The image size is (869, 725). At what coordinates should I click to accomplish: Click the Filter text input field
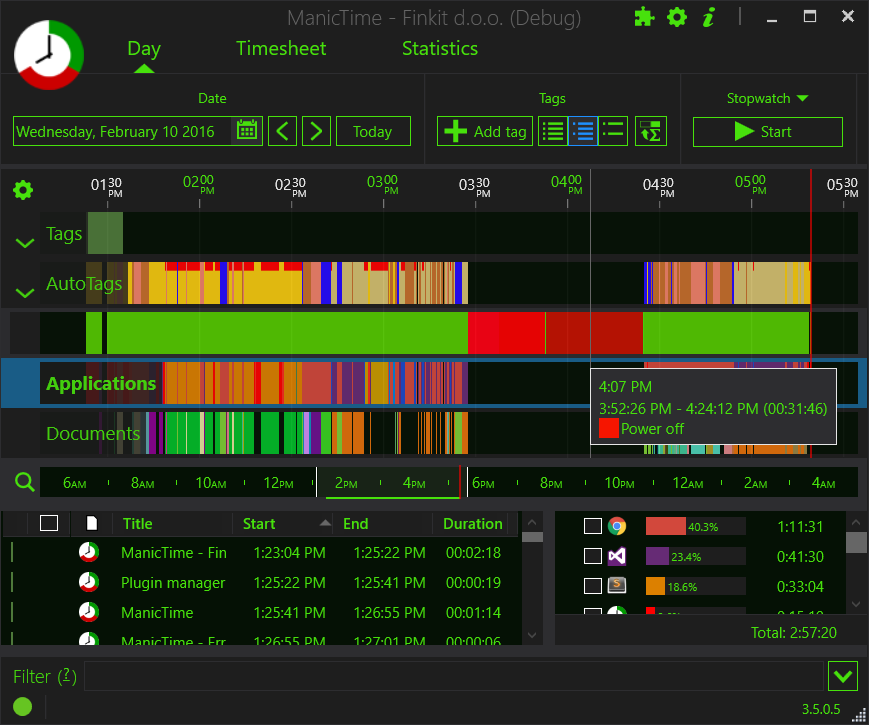click(x=453, y=676)
